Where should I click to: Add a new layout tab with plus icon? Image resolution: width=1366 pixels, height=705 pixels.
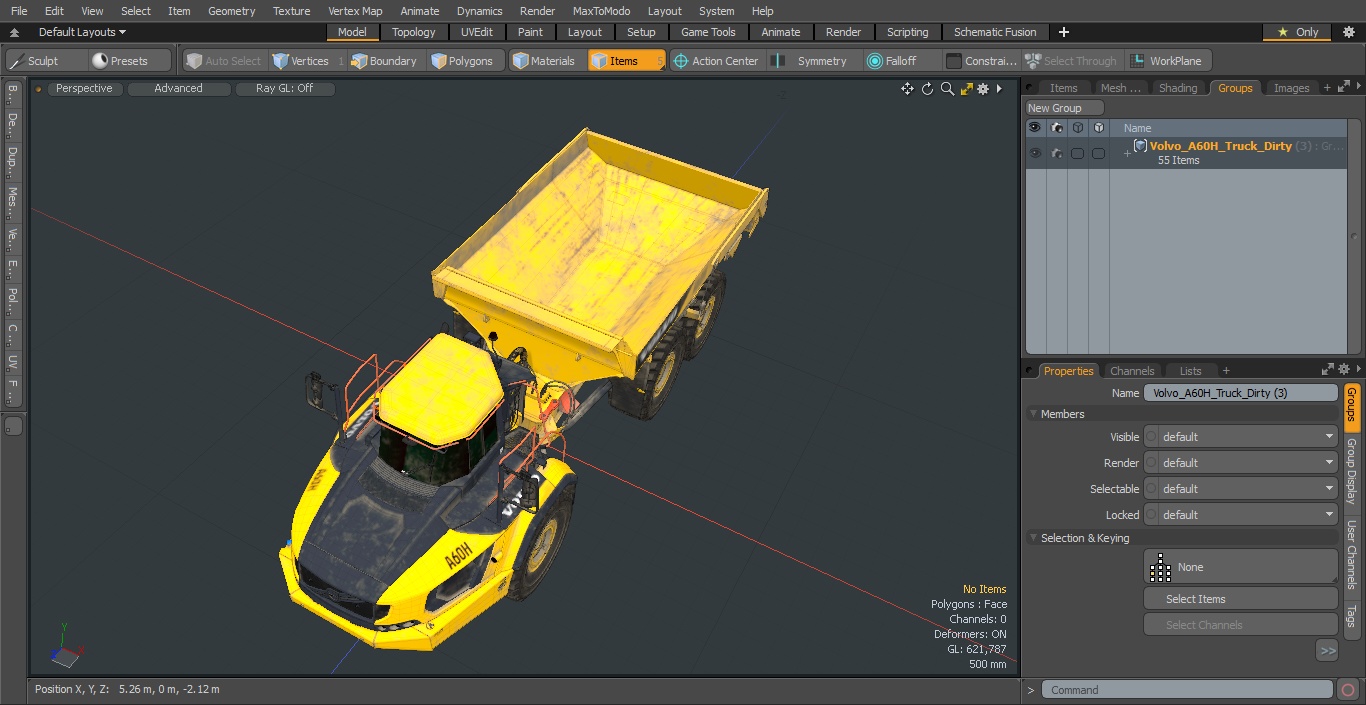[x=1064, y=32]
